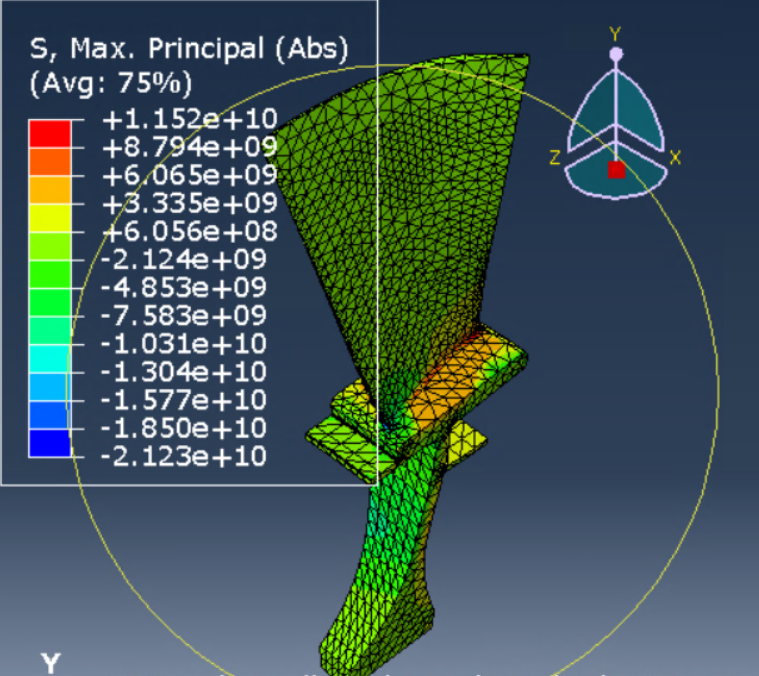Click the legend value -1.031e+10
Viewport: 759px width, 676px height.
[x=183, y=344]
